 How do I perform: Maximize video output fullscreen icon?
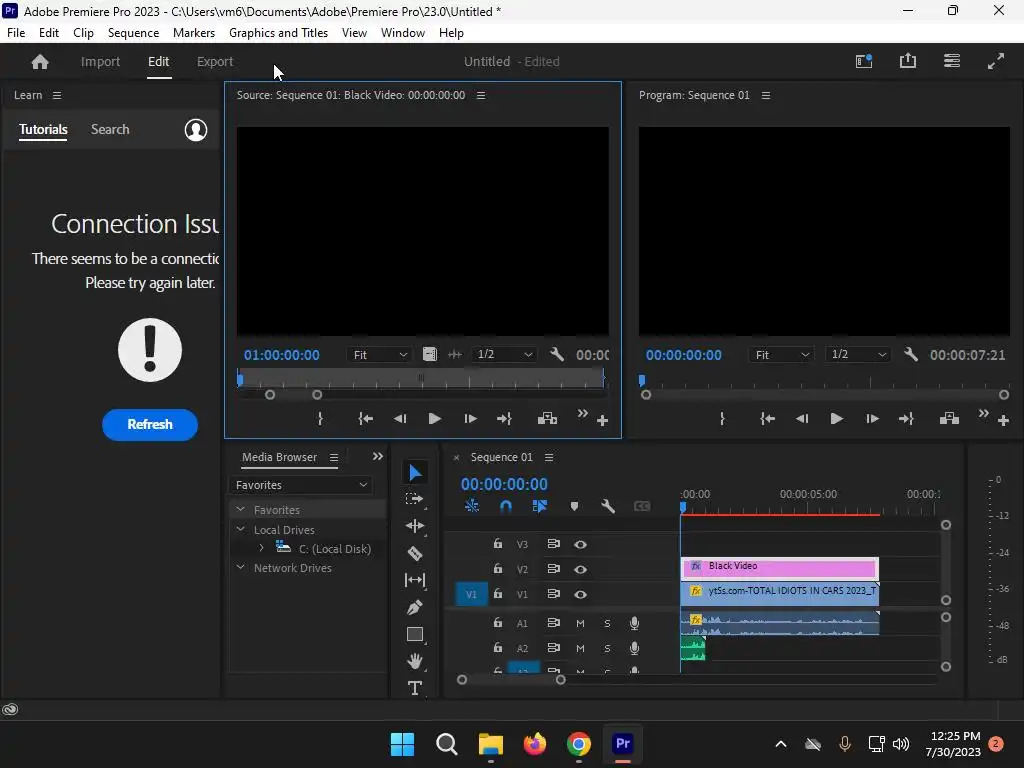pos(996,61)
